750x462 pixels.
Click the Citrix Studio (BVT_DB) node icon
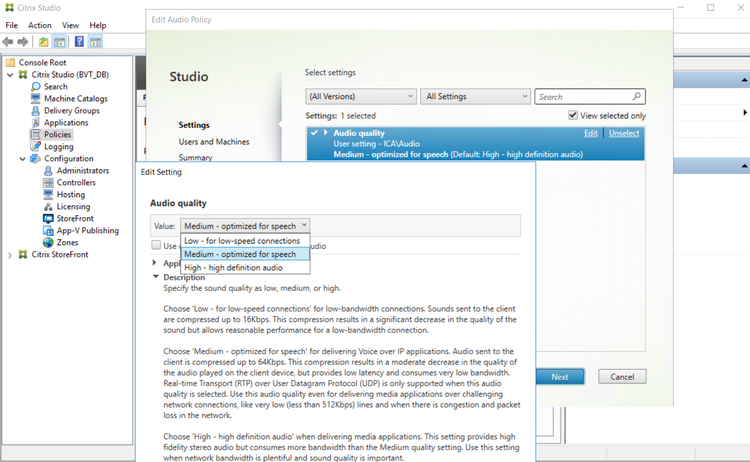coord(22,75)
